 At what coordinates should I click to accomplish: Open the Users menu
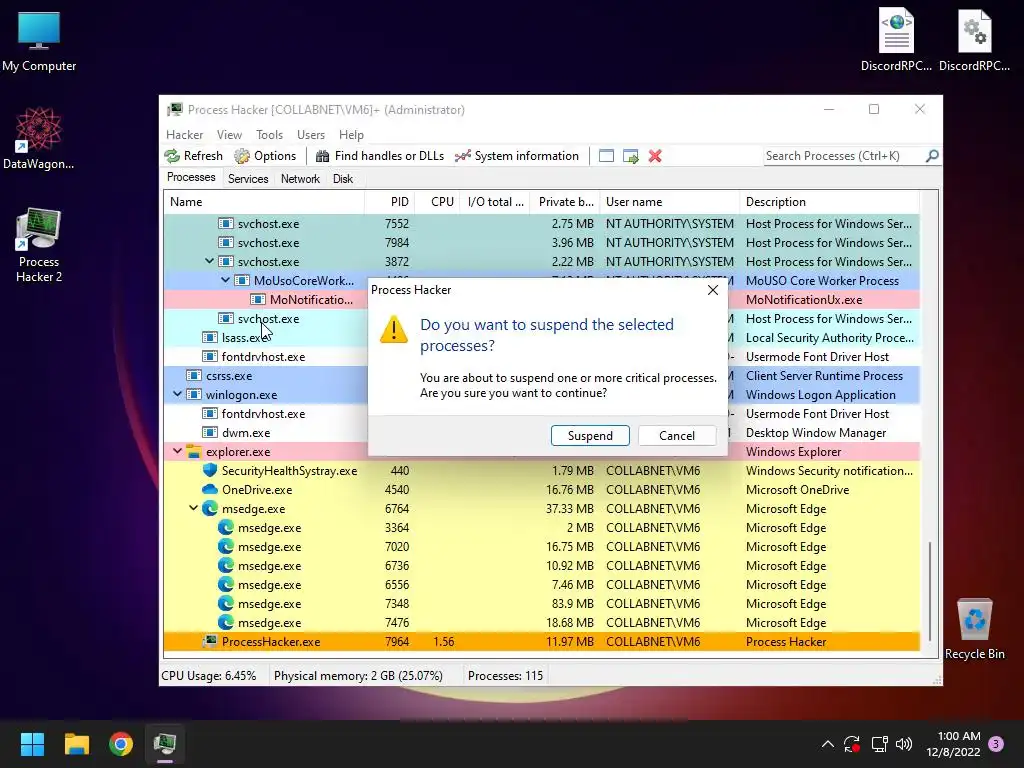(x=311, y=135)
